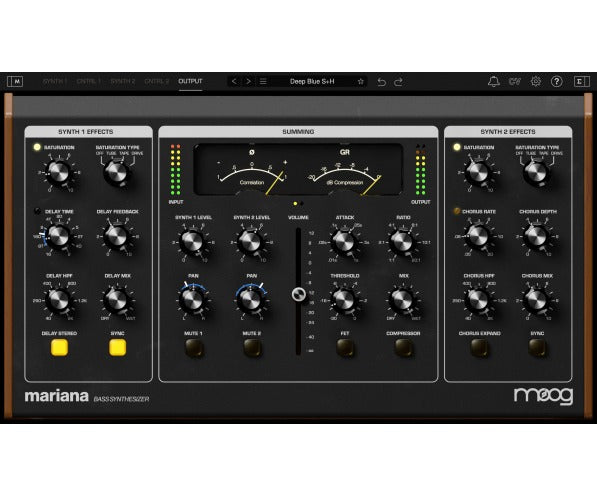Click the Chorus Mix knob
This screenshot has height=497, width=597.
click(536, 300)
